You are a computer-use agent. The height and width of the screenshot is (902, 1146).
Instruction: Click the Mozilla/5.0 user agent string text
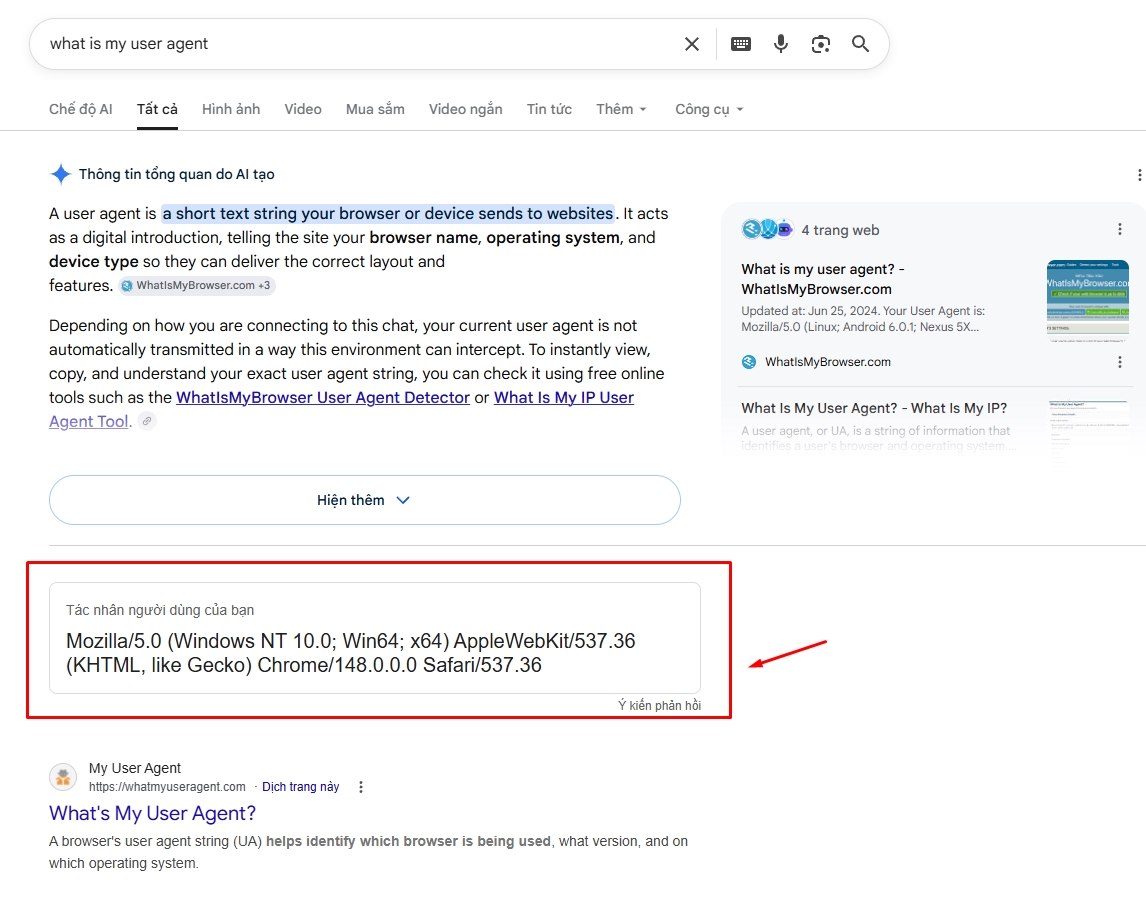tap(351, 653)
